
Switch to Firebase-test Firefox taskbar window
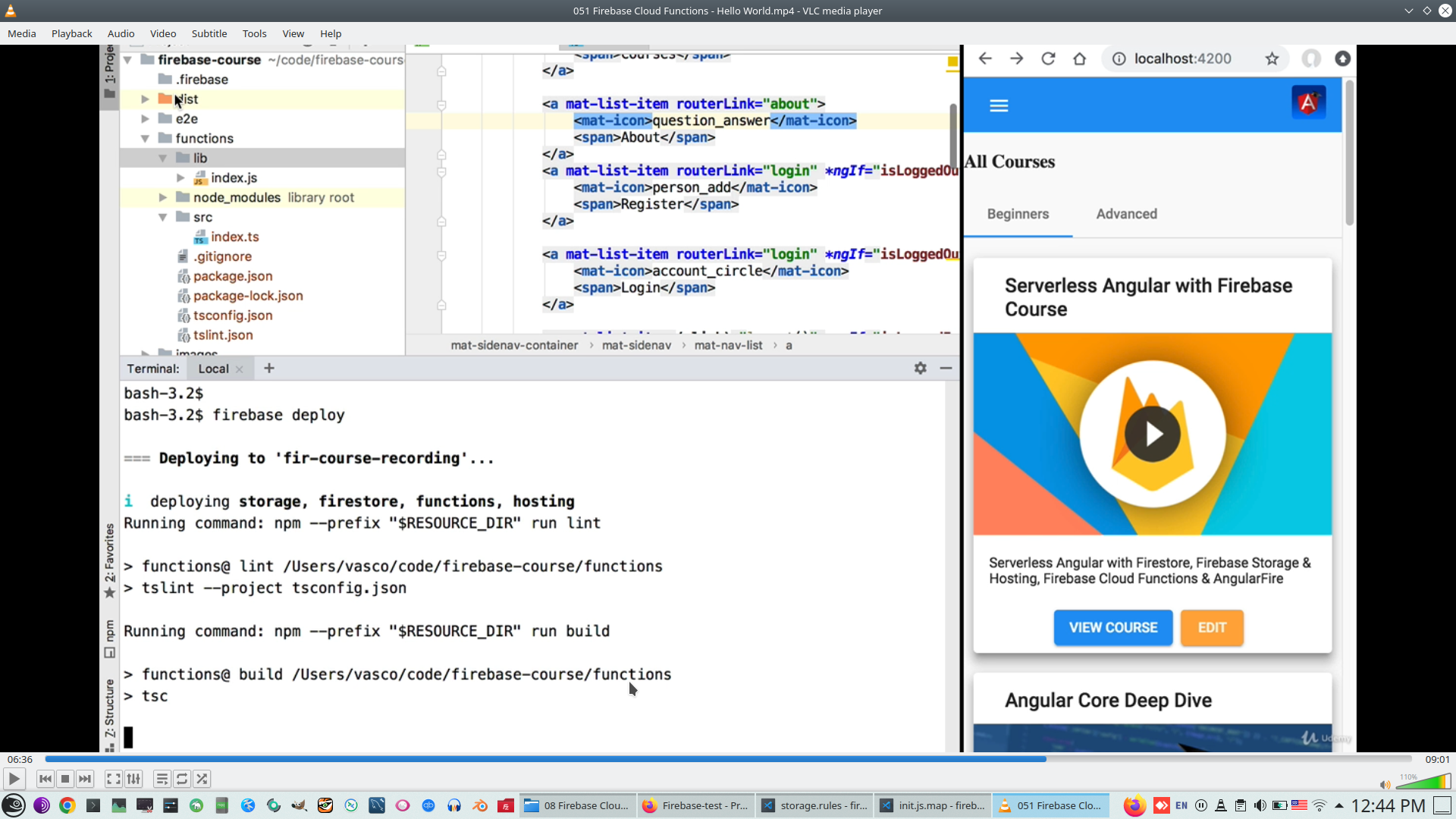point(696,805)
